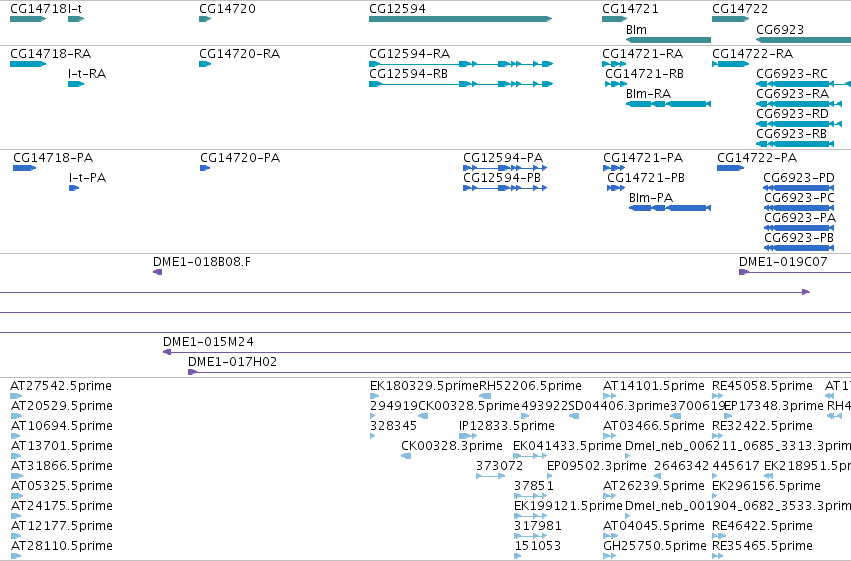
Task: Click EST RE45058.5prime label
Action: (x=763, y=386)
